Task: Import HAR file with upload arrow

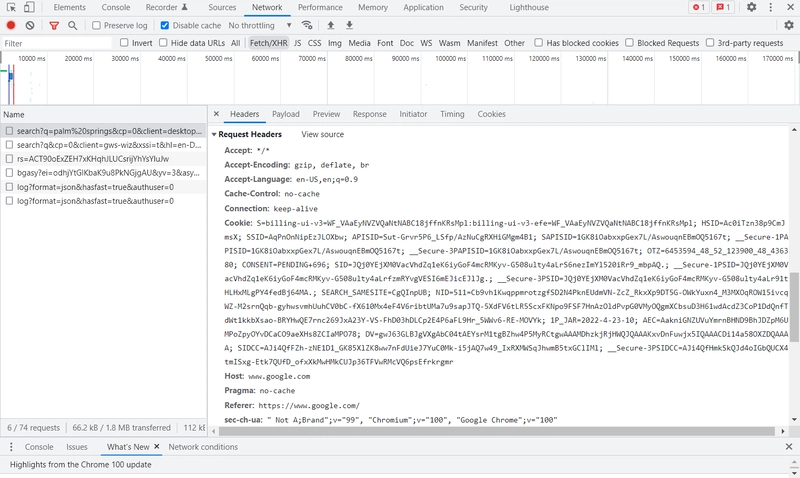Action: point(331,25)
